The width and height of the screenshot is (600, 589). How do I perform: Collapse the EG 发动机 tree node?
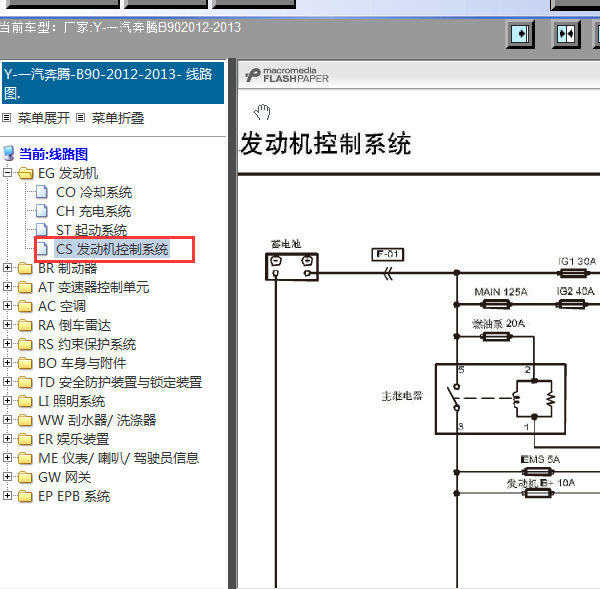pyautogui.click(x=7, y=173)
